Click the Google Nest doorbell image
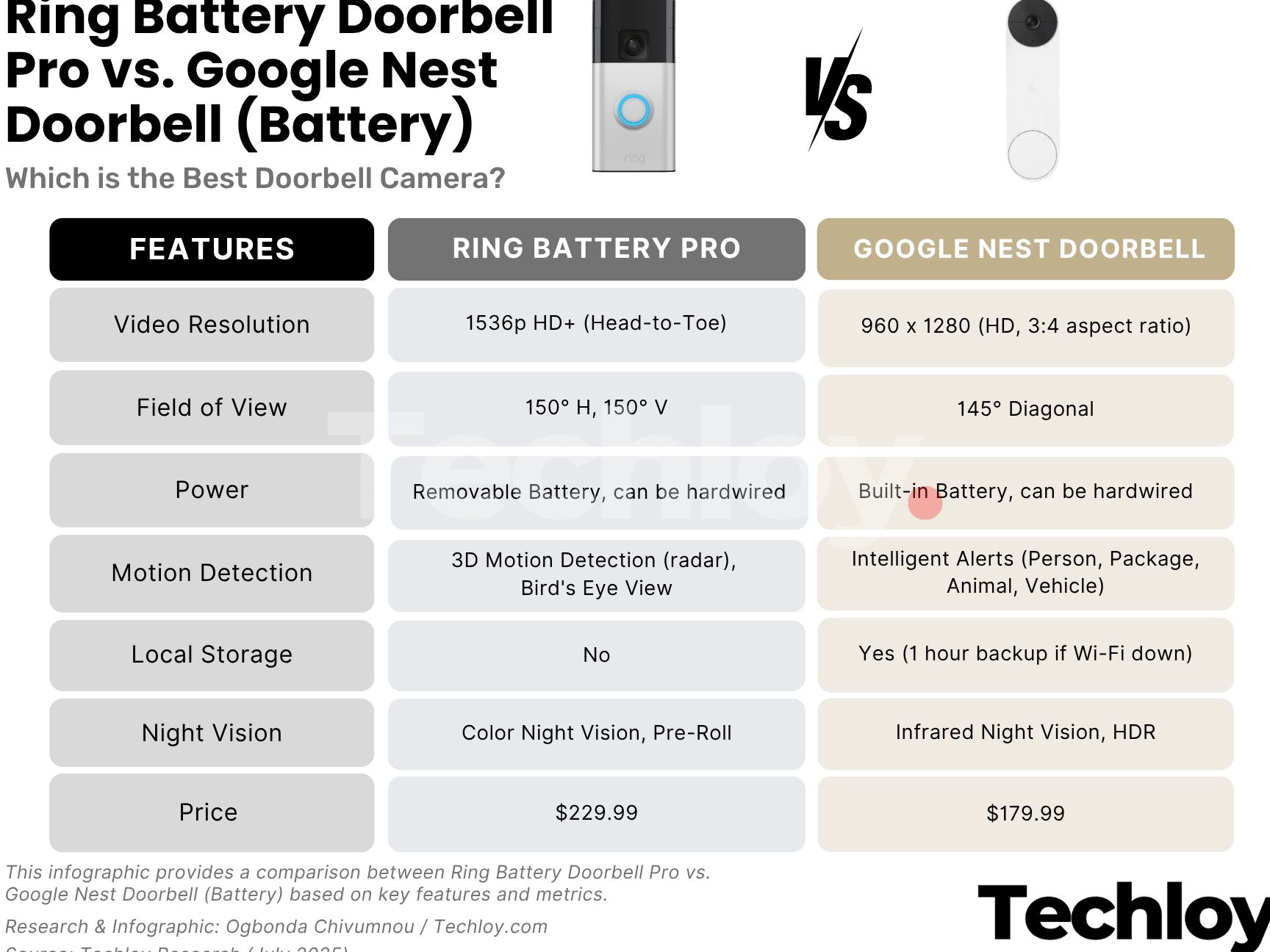Viewport: 1270px width, 952px height. [1032, 88]
